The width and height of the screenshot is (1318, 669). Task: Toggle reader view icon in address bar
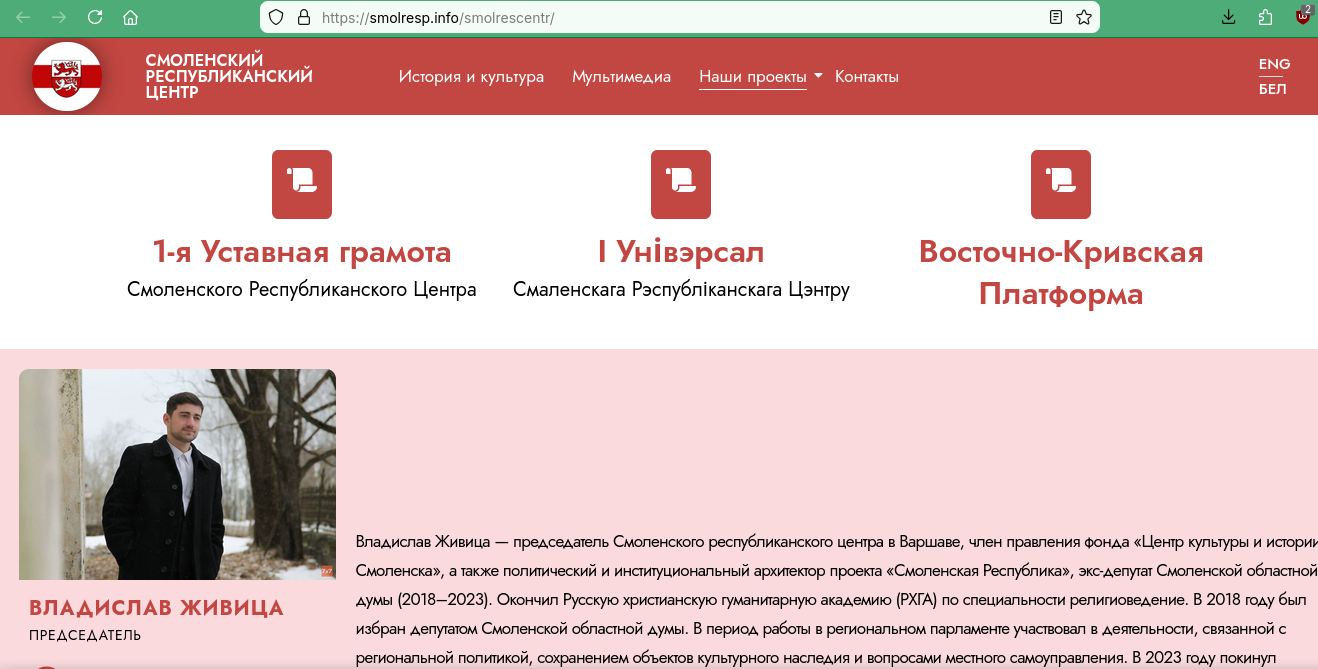pos(1056,17)
